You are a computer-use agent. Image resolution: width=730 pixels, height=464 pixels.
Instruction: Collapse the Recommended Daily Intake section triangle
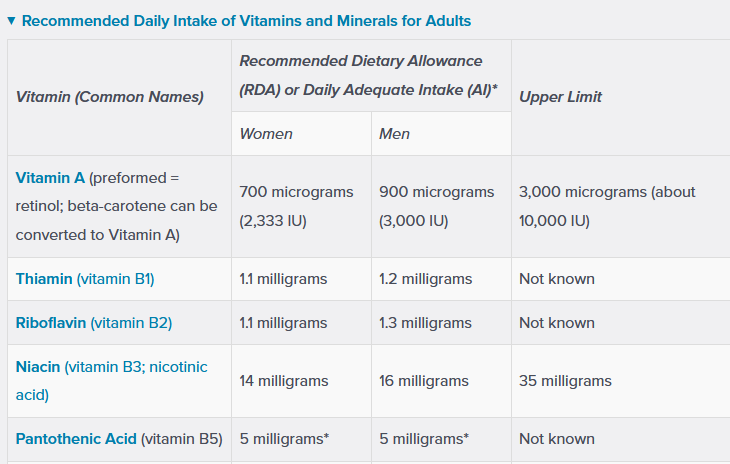12,20
